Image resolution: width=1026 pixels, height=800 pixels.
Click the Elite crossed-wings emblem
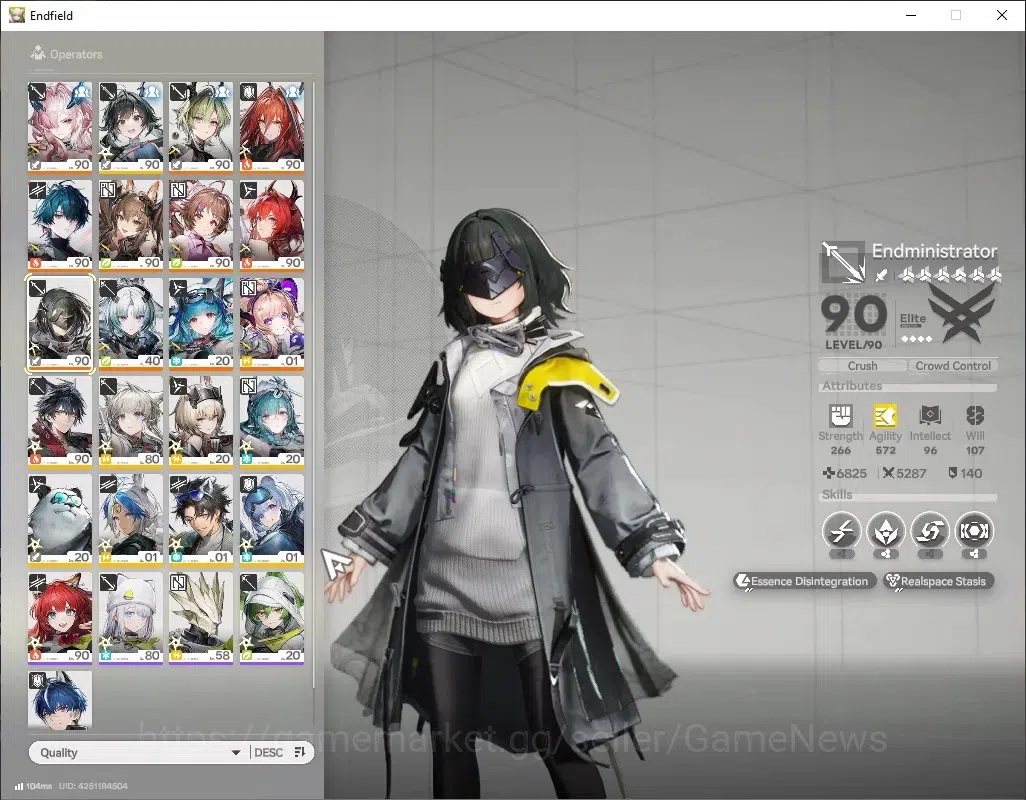[961, 314]
